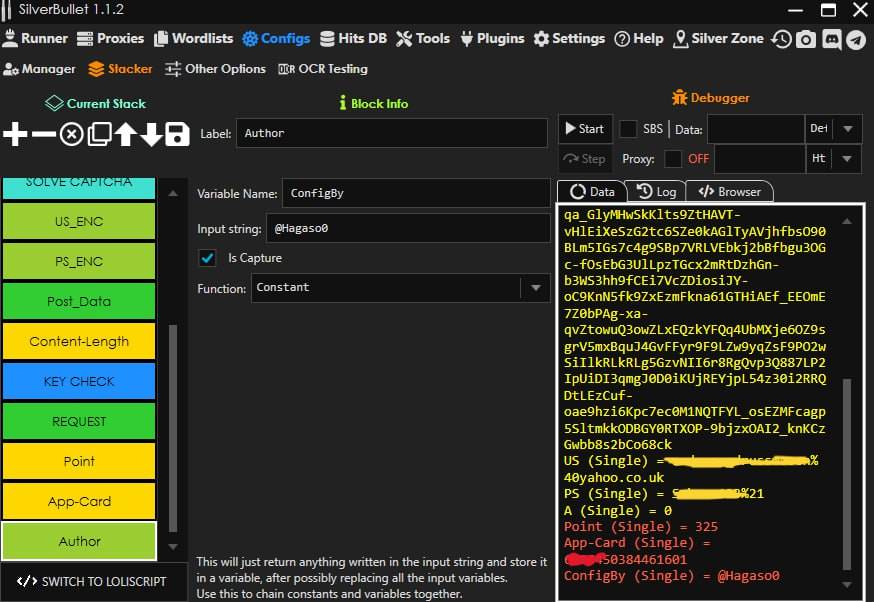Uncheck the Is Capture checkbox
Image resolution: width=874 pixels, height=602 pixels.
208,258
